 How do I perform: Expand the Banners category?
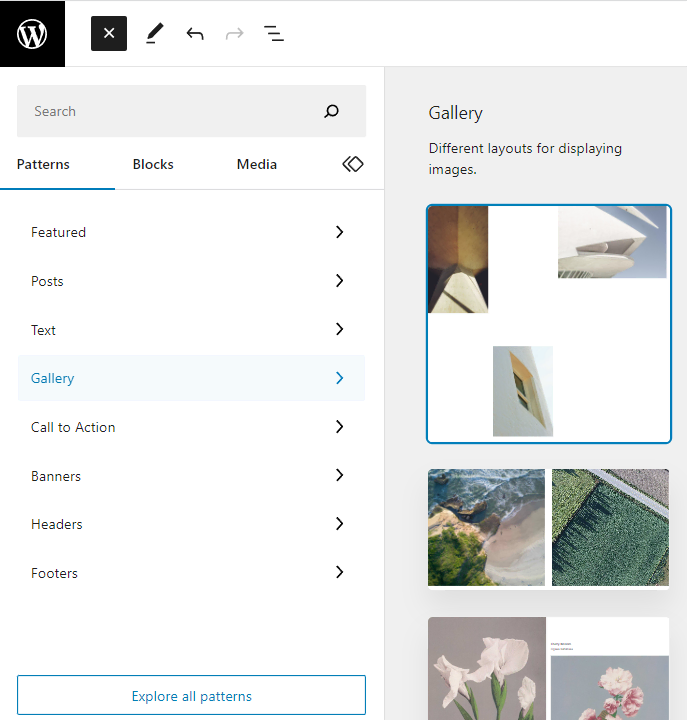pyautogui.click(x=191, y=476)
